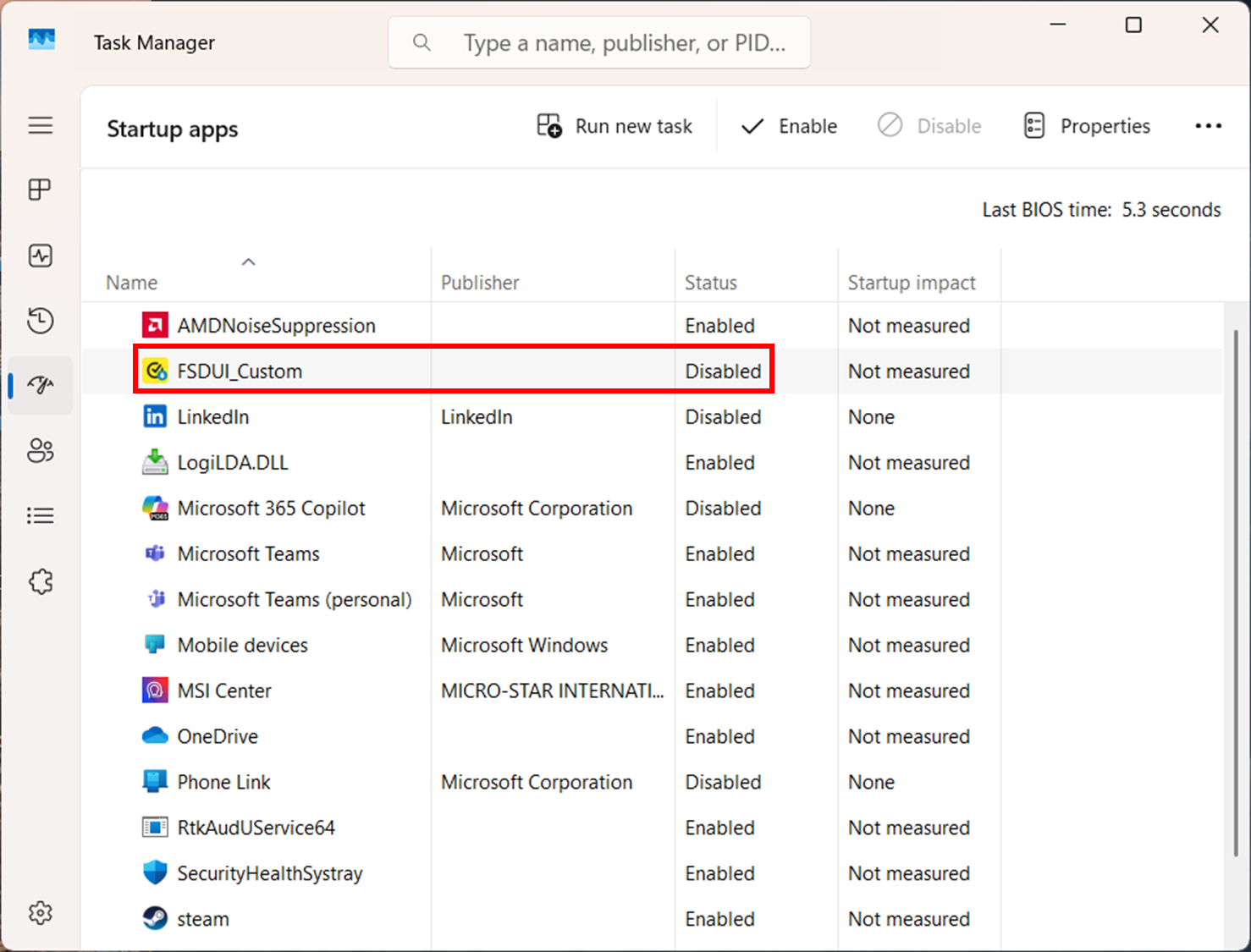Select the Startup apps sidebar icon
This screenshot has height=952, width=1251.
(40, 386)
